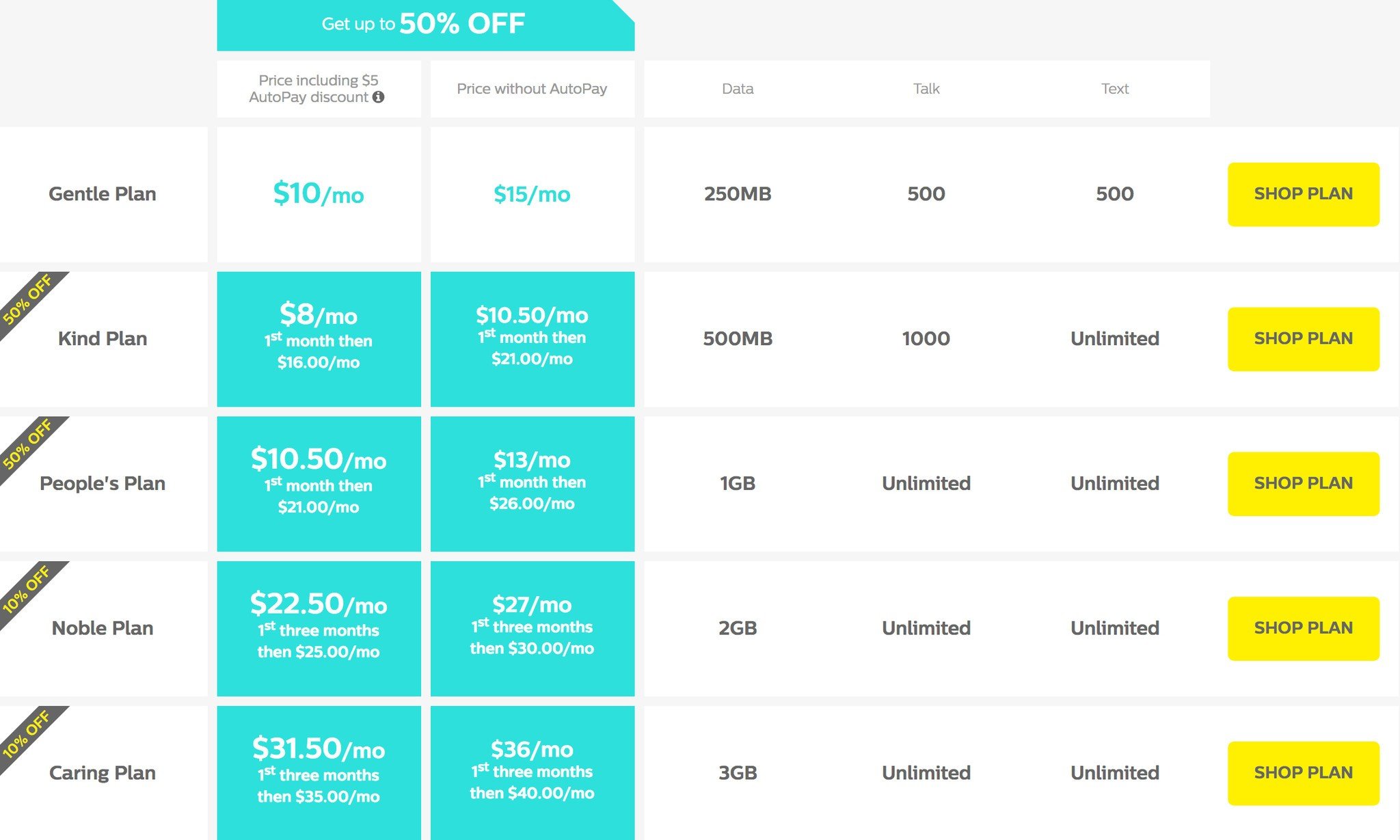
Task: Click the 10% OFF ribbon on Noble Plan
Action: [26, 589]
